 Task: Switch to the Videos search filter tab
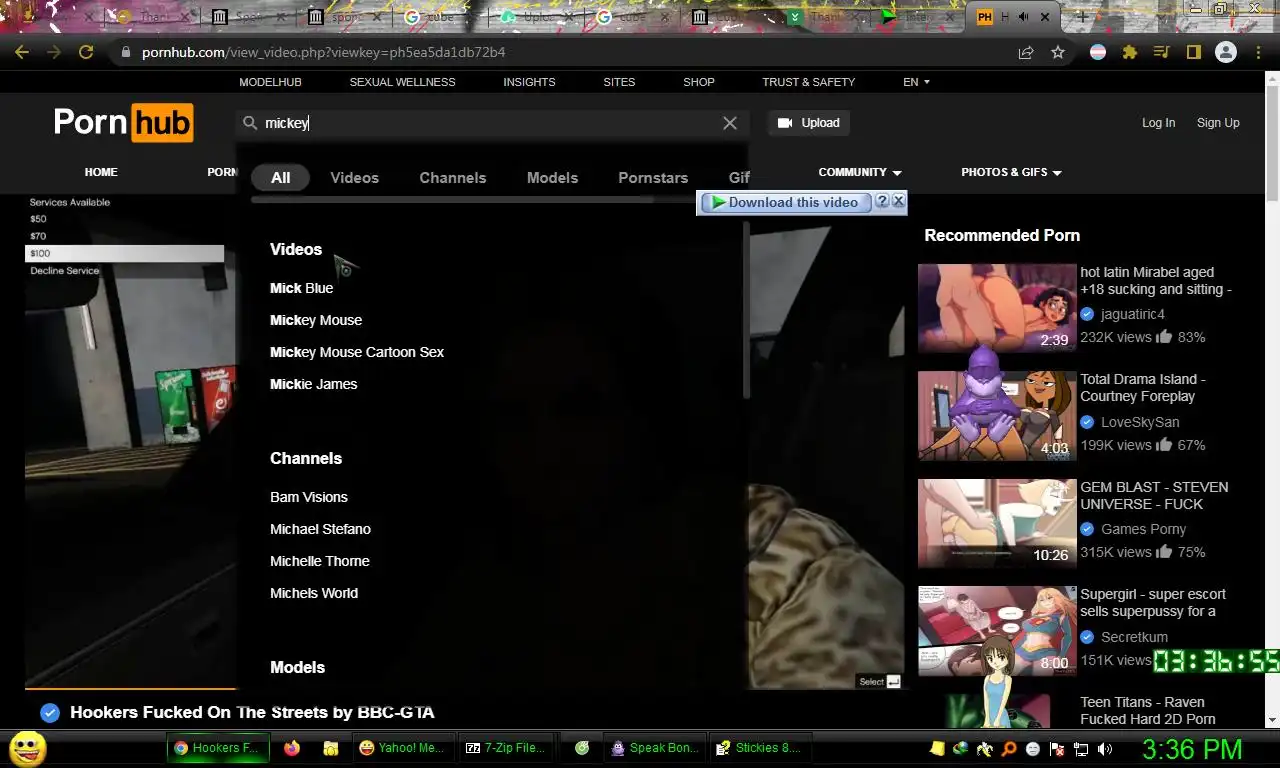[x=355, y=178]
